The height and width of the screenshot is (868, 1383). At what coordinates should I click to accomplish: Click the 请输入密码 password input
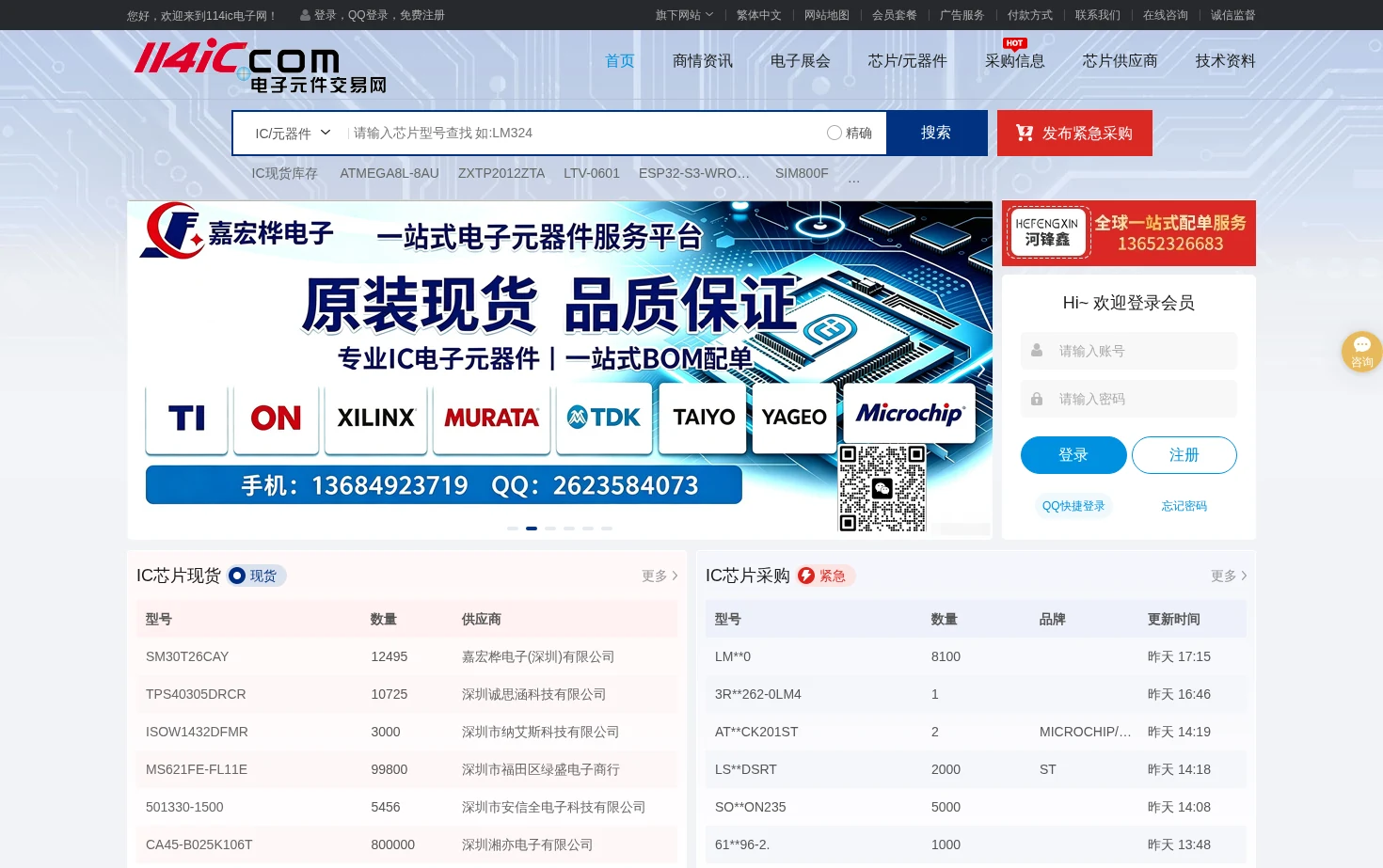click(x=1129, y=399)
